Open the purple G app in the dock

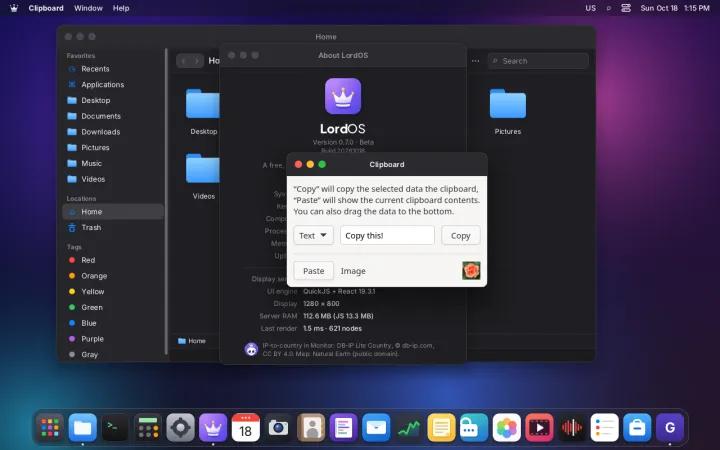pos(670,428)
